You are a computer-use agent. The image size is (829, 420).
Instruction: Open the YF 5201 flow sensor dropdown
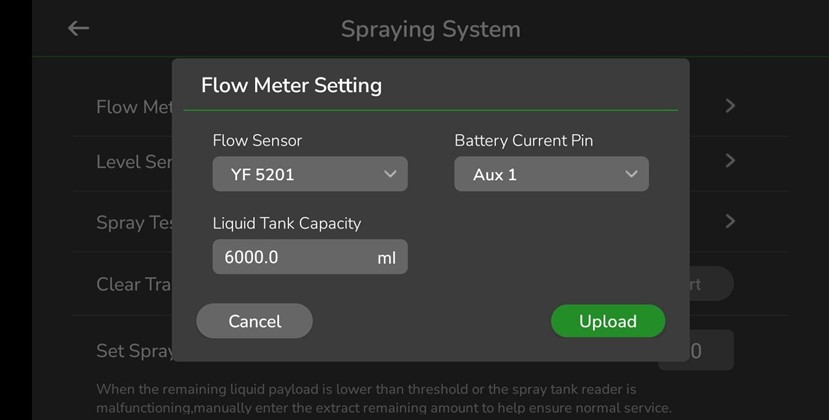(x=310, y=174)
